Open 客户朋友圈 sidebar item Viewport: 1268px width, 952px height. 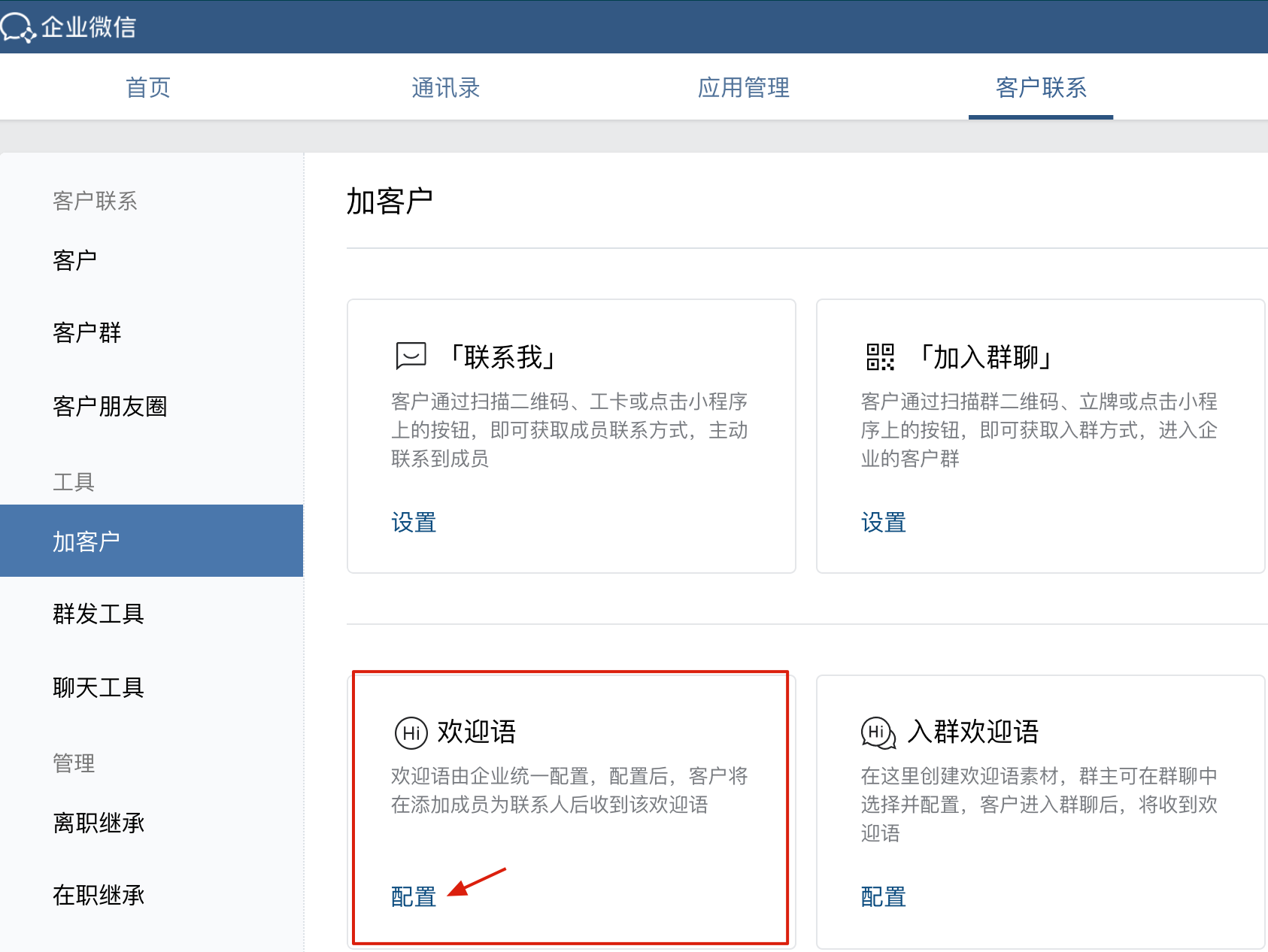(x=110, y=407)
